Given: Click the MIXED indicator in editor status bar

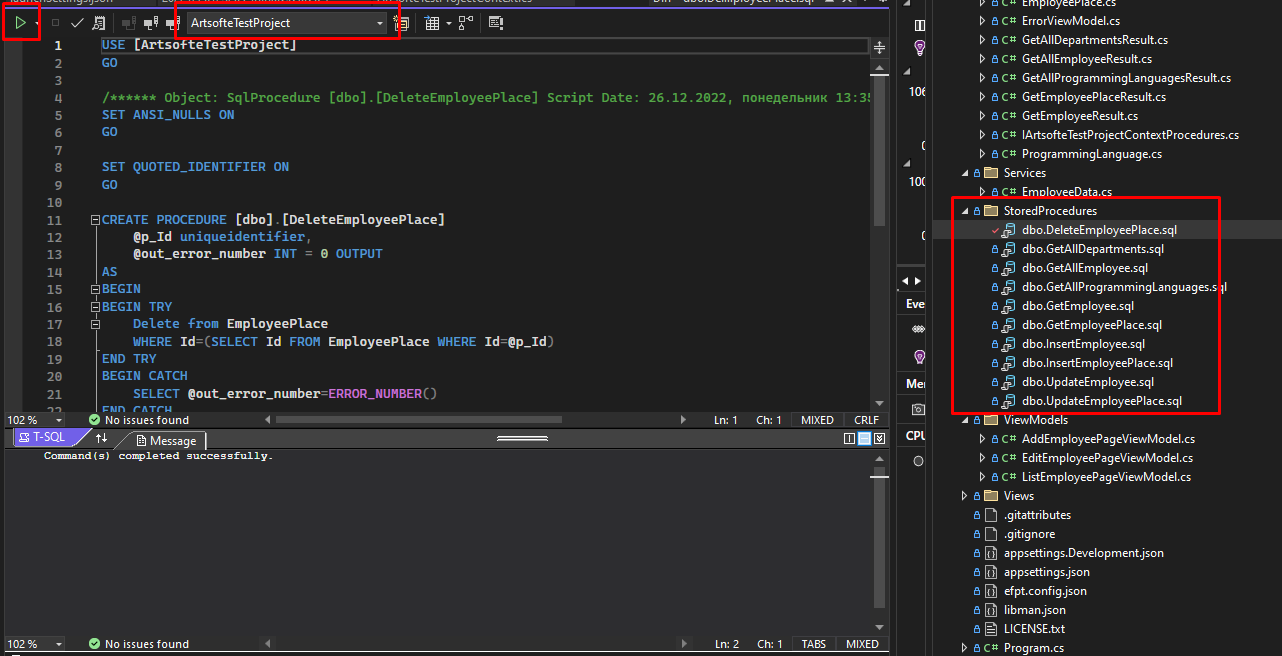Looking at the screenshot, I should point(817,420).
